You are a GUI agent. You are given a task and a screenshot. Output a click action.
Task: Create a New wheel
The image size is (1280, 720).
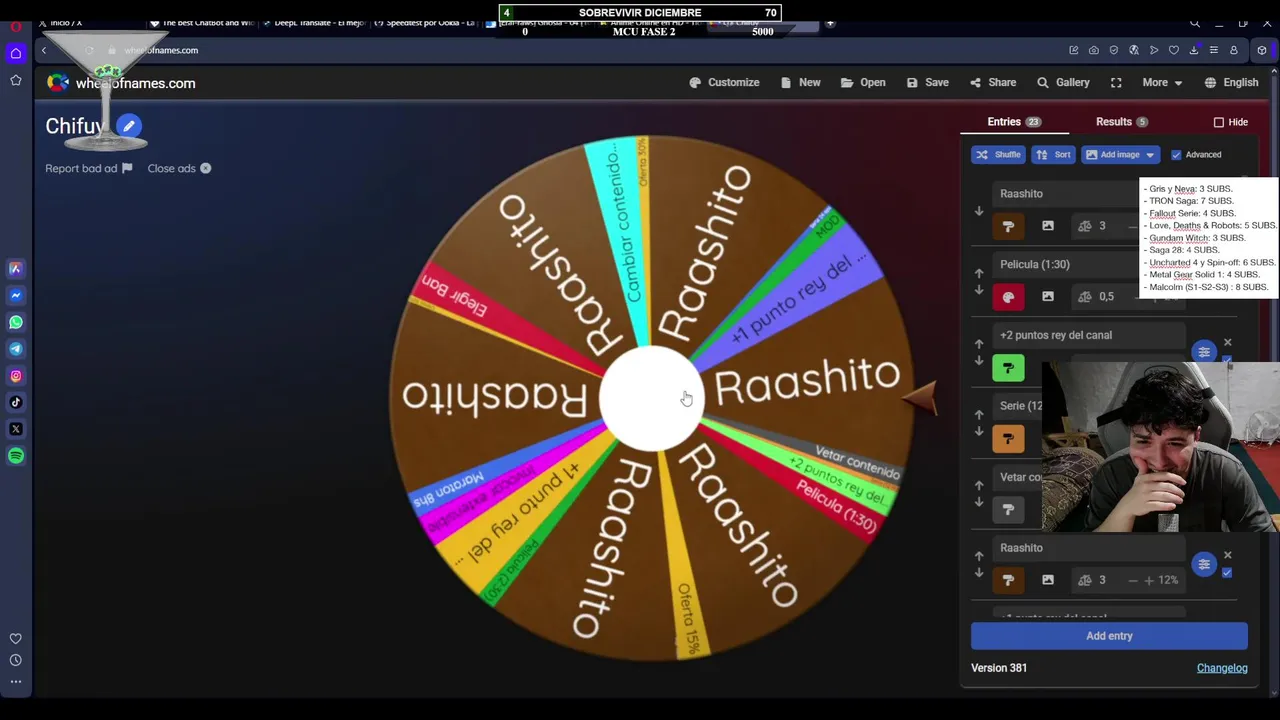pos(800,83)
